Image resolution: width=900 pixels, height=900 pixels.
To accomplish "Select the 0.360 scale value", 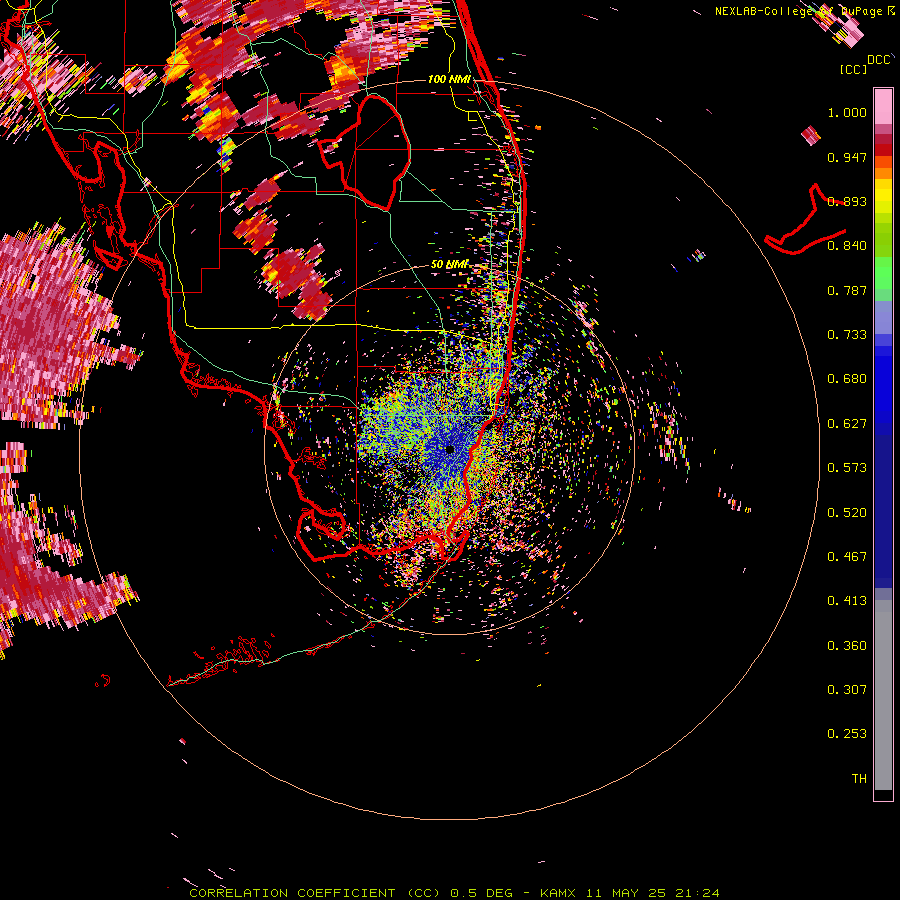I will tap(847, 646).
